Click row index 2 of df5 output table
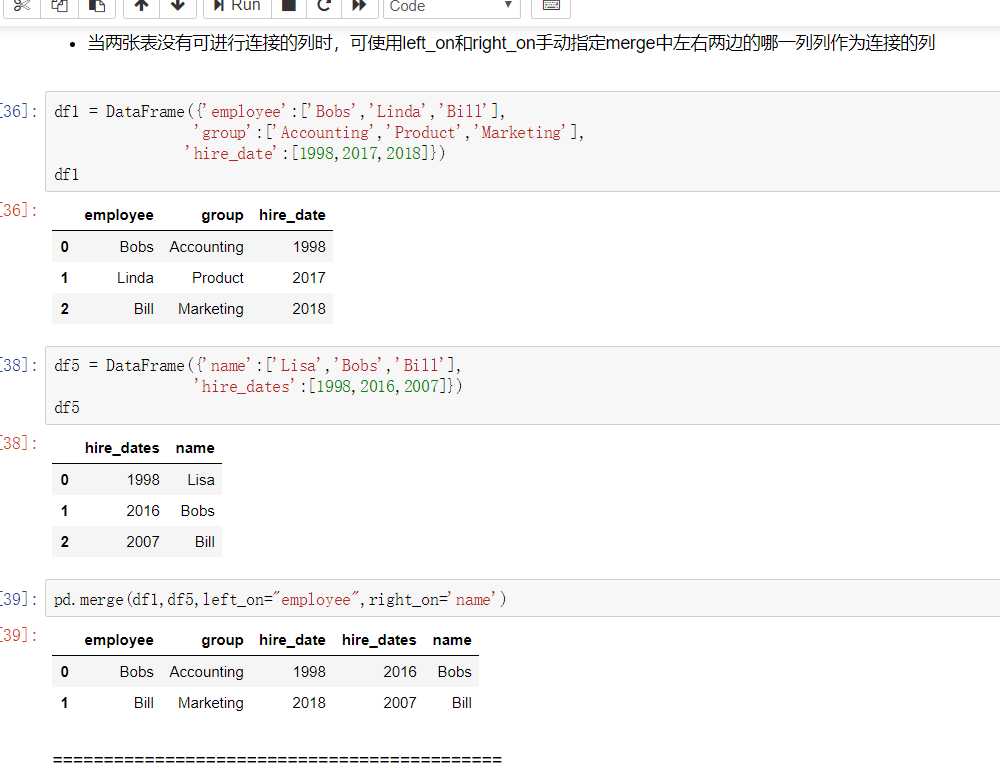Image resolution: width=1000 pixels, height=769 pixels. click(x=64, y=541)
